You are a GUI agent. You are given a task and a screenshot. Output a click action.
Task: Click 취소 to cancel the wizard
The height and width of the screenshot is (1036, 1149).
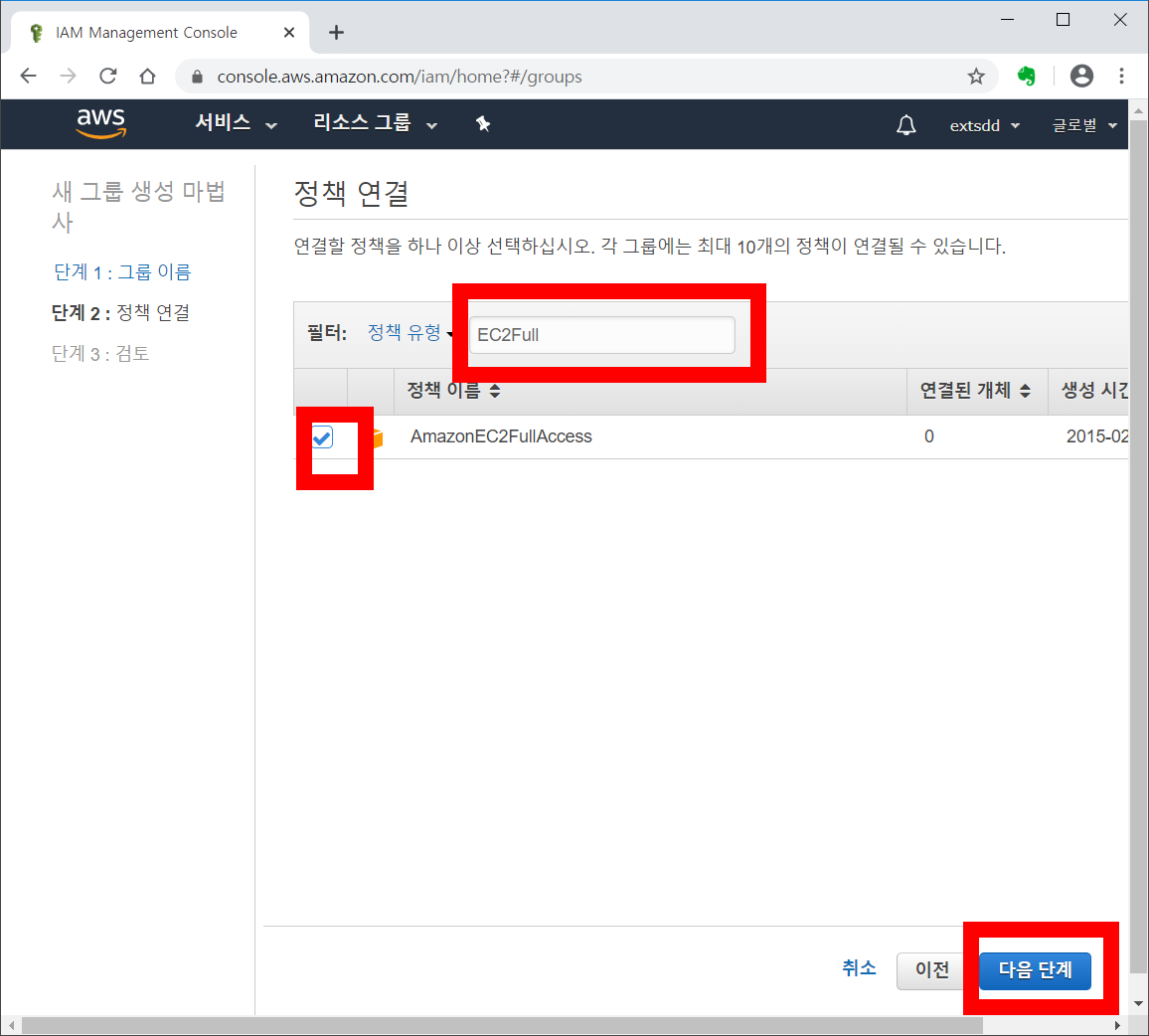click(859, 968)
